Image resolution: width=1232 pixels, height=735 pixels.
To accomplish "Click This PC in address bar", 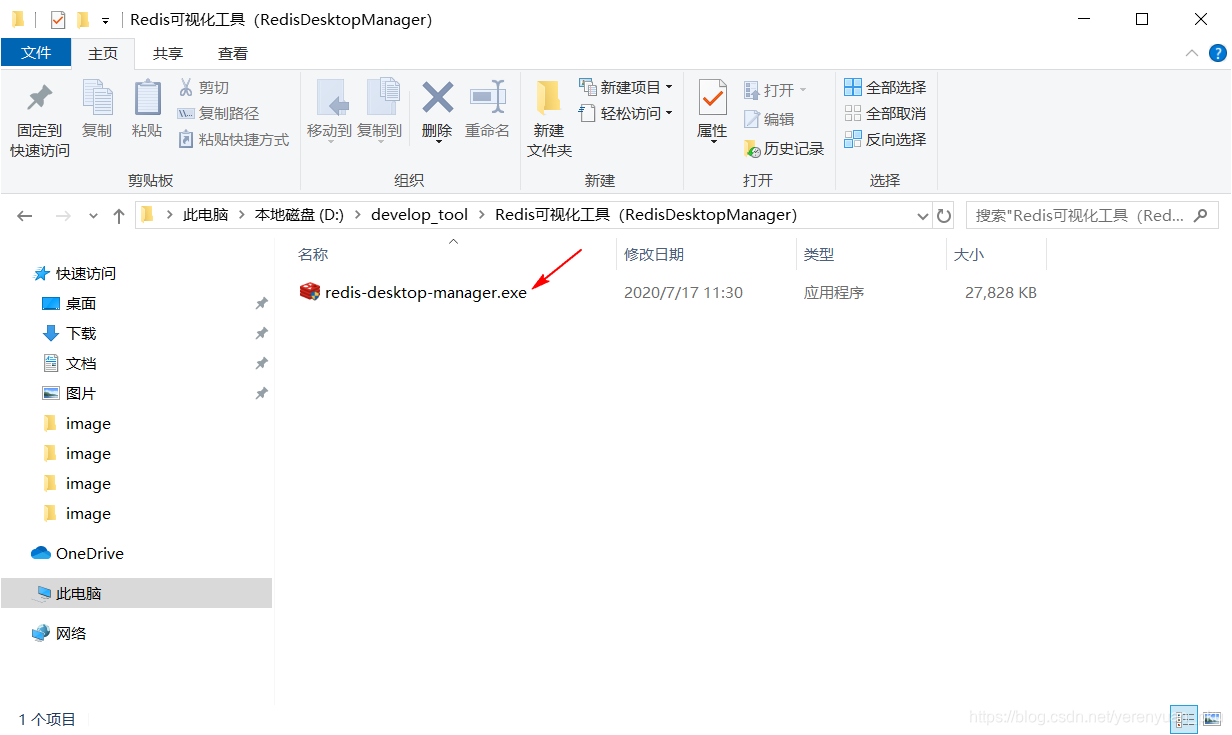I will (x=205, y=215).
